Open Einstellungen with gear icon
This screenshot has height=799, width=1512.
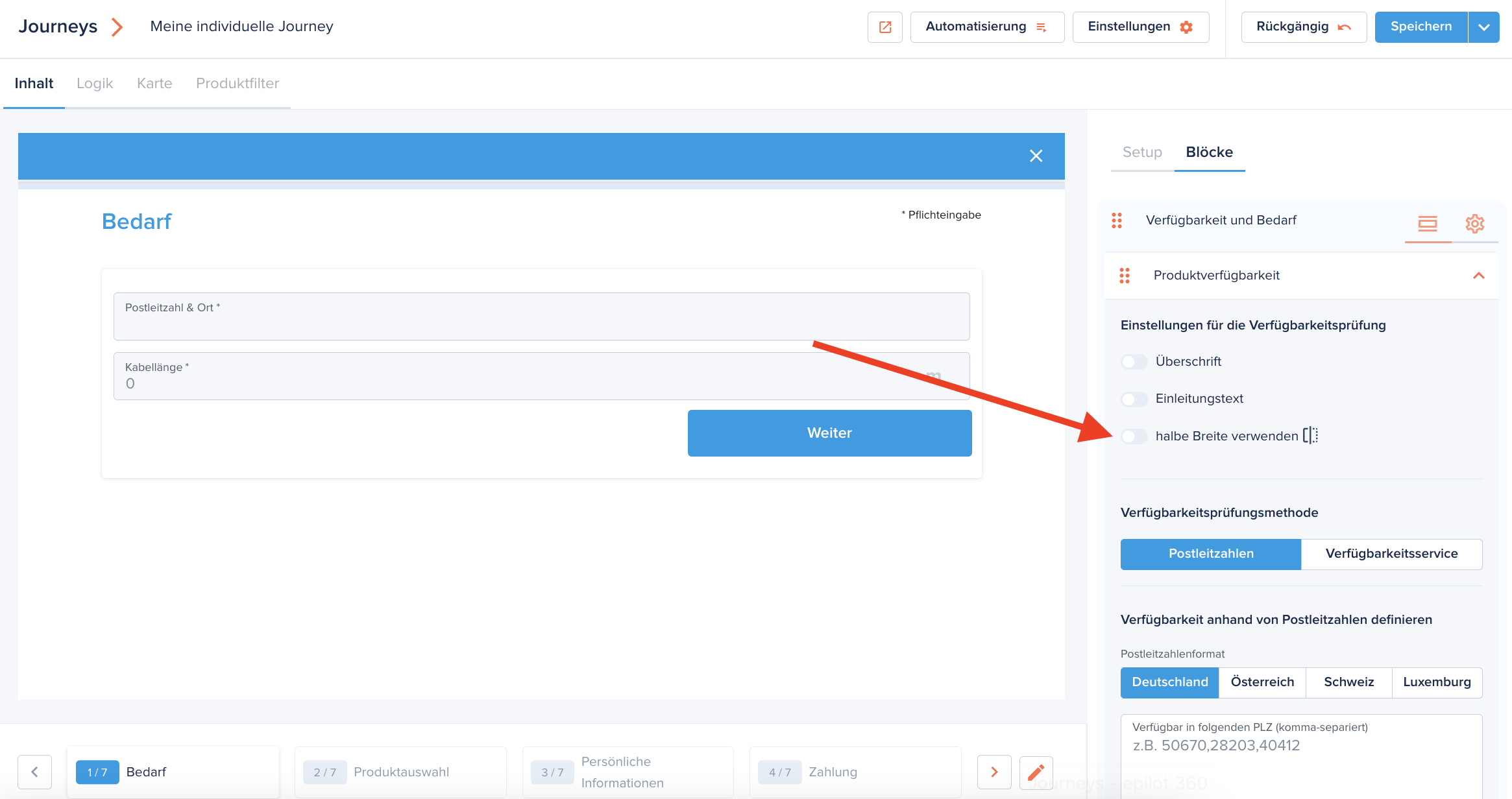[x=1140, y=27]
